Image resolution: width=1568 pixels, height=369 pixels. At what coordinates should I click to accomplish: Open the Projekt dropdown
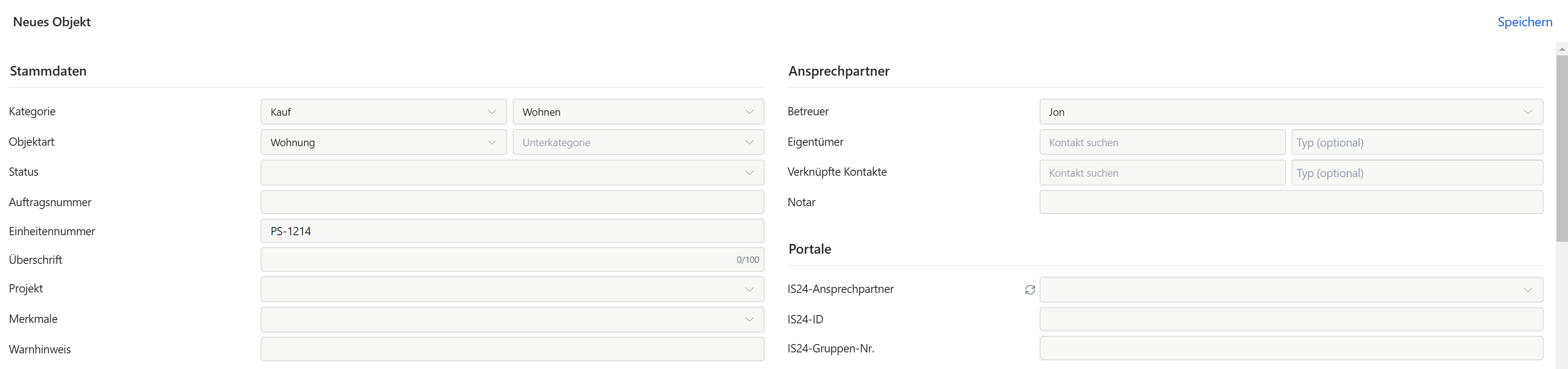click(x=512, y=290)
